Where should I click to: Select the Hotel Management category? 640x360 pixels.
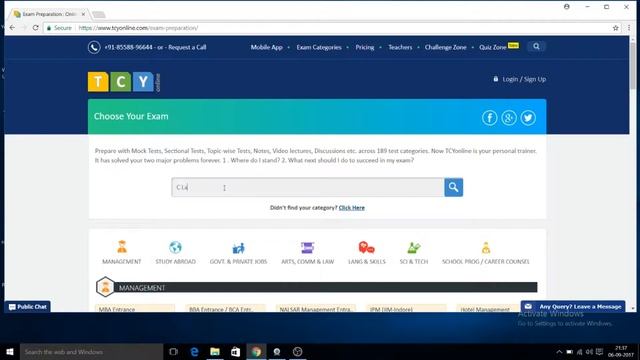pos(488,309)
